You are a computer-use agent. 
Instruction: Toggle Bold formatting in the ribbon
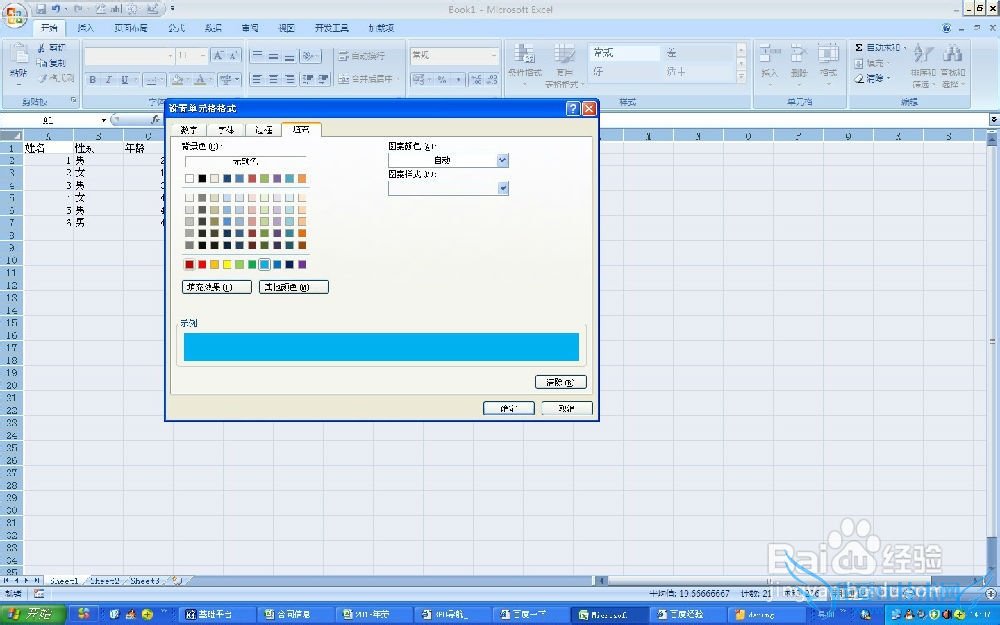(x=93, y=80)
